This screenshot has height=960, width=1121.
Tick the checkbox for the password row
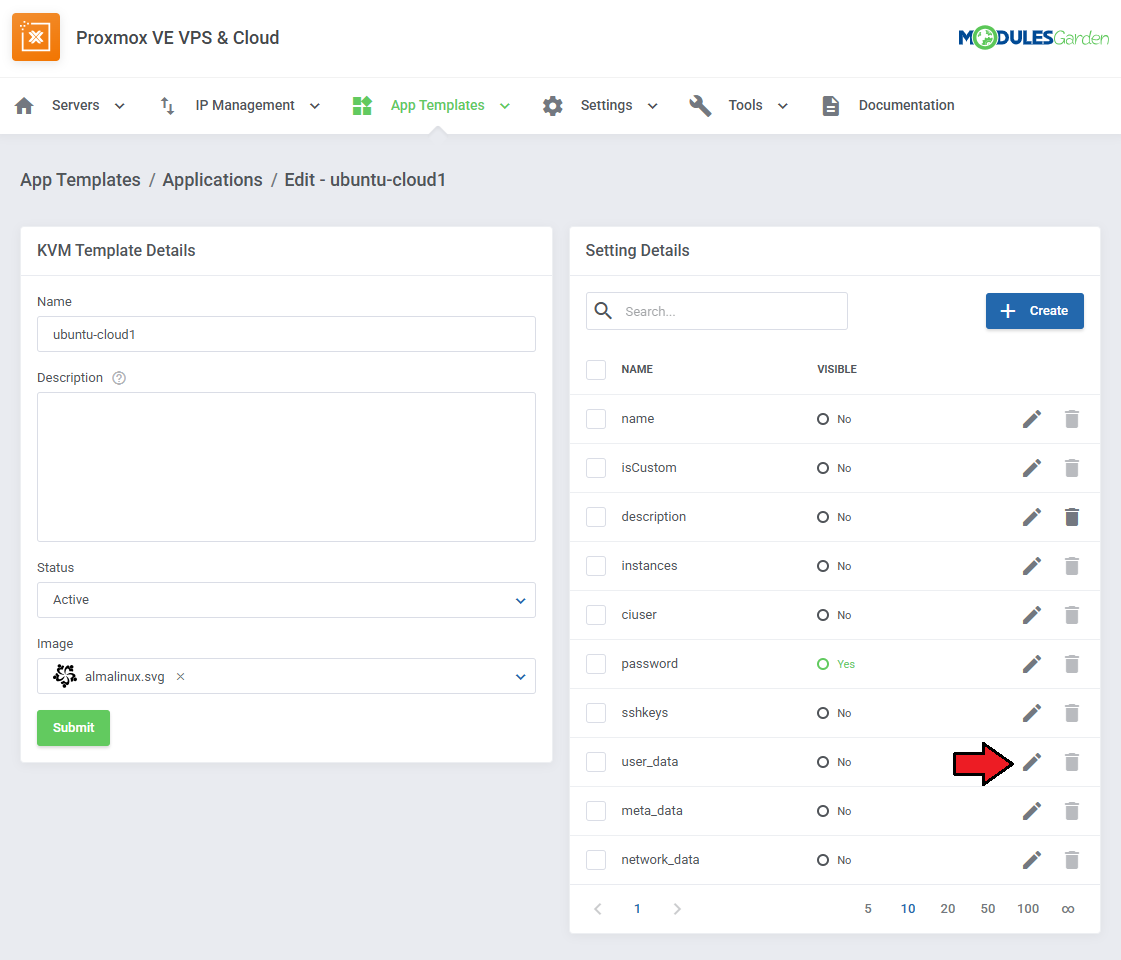tap(596, 664)
